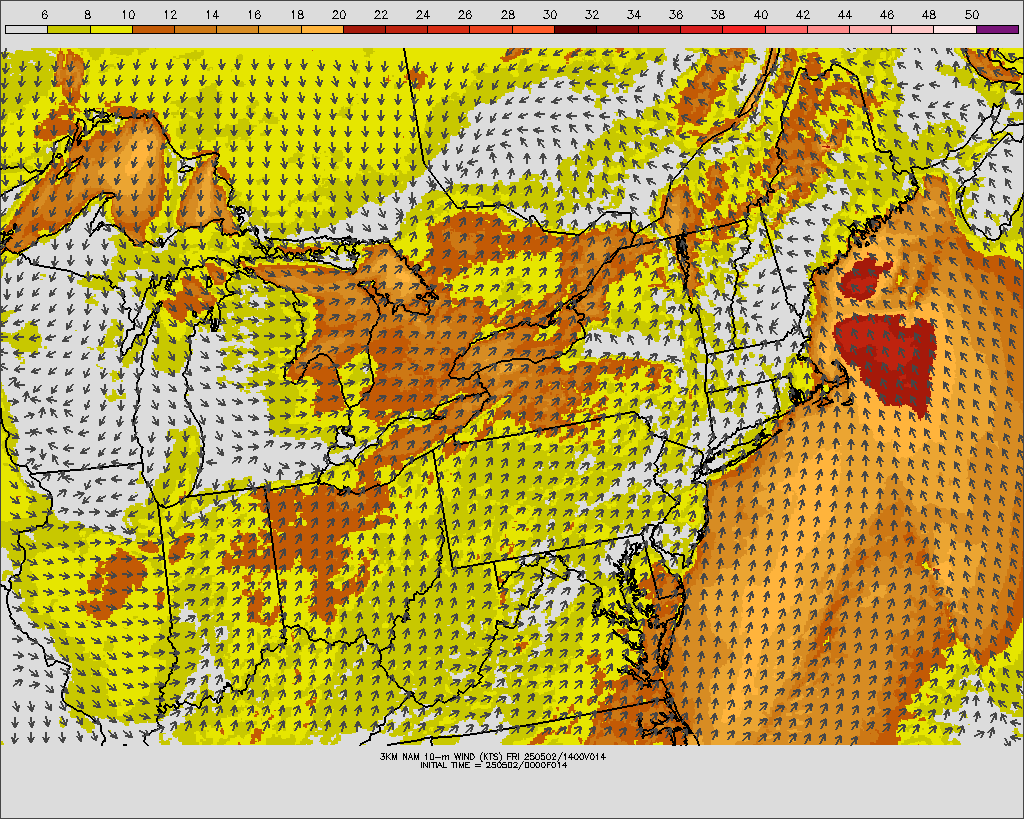Viewport: 1024px width, 819px height.
Task: Click the "34" legend scale label
Action: click(x=634, y=14)
